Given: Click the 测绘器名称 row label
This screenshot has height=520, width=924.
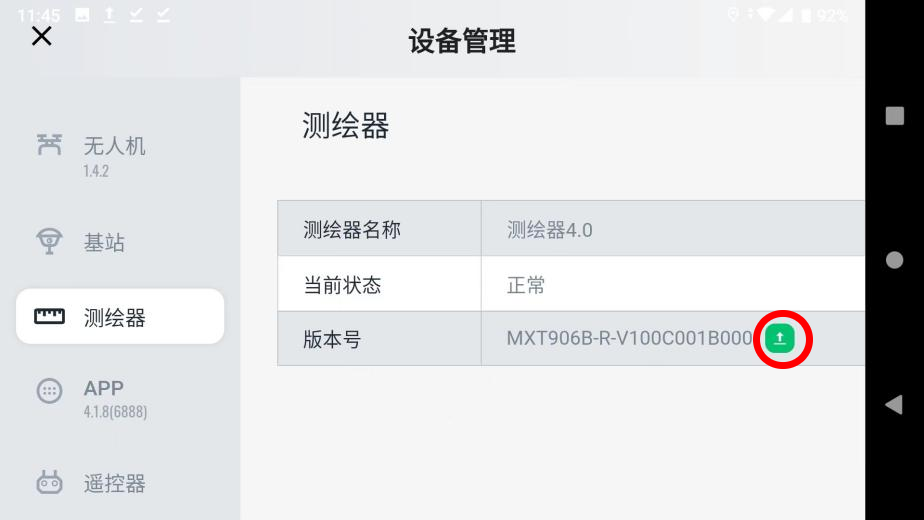Looking at the screenshot, I should (x=352, y=229).
